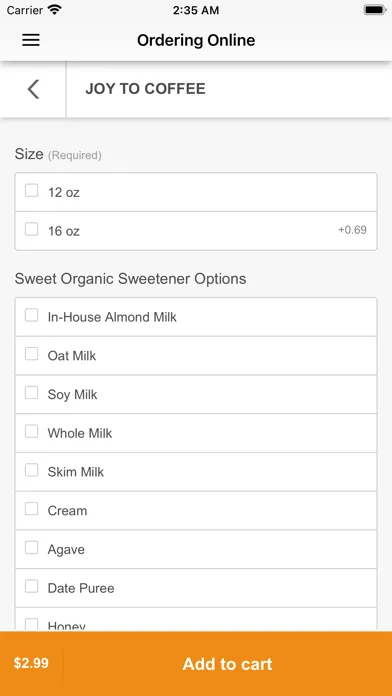Viewport: 392px width, 696px height.
Task: Tap the +0.69 price modifier
Action: (x=352, y=230)
